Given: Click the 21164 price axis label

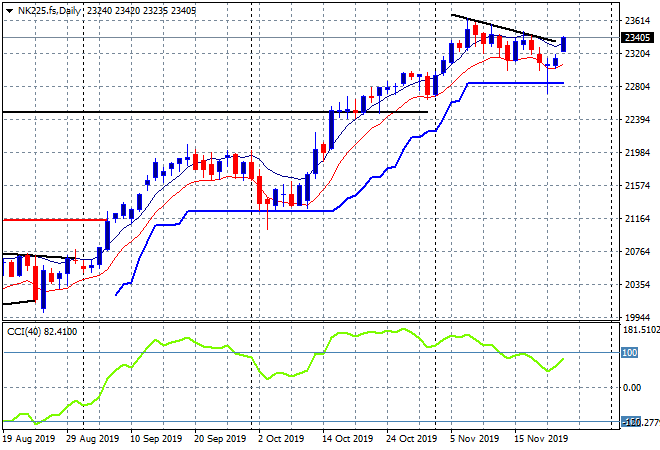Looking at the screenshot, I should tap(637, 219).
